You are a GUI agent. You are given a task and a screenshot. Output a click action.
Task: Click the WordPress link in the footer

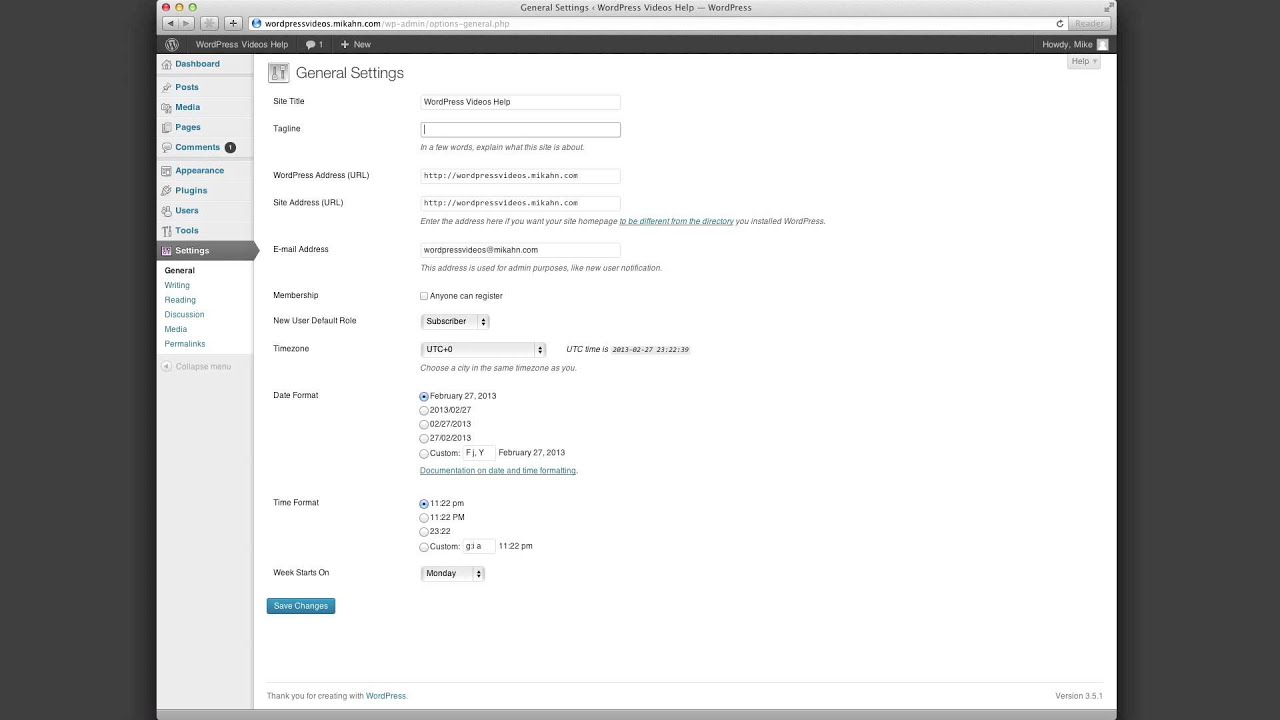tap(386, 696)
